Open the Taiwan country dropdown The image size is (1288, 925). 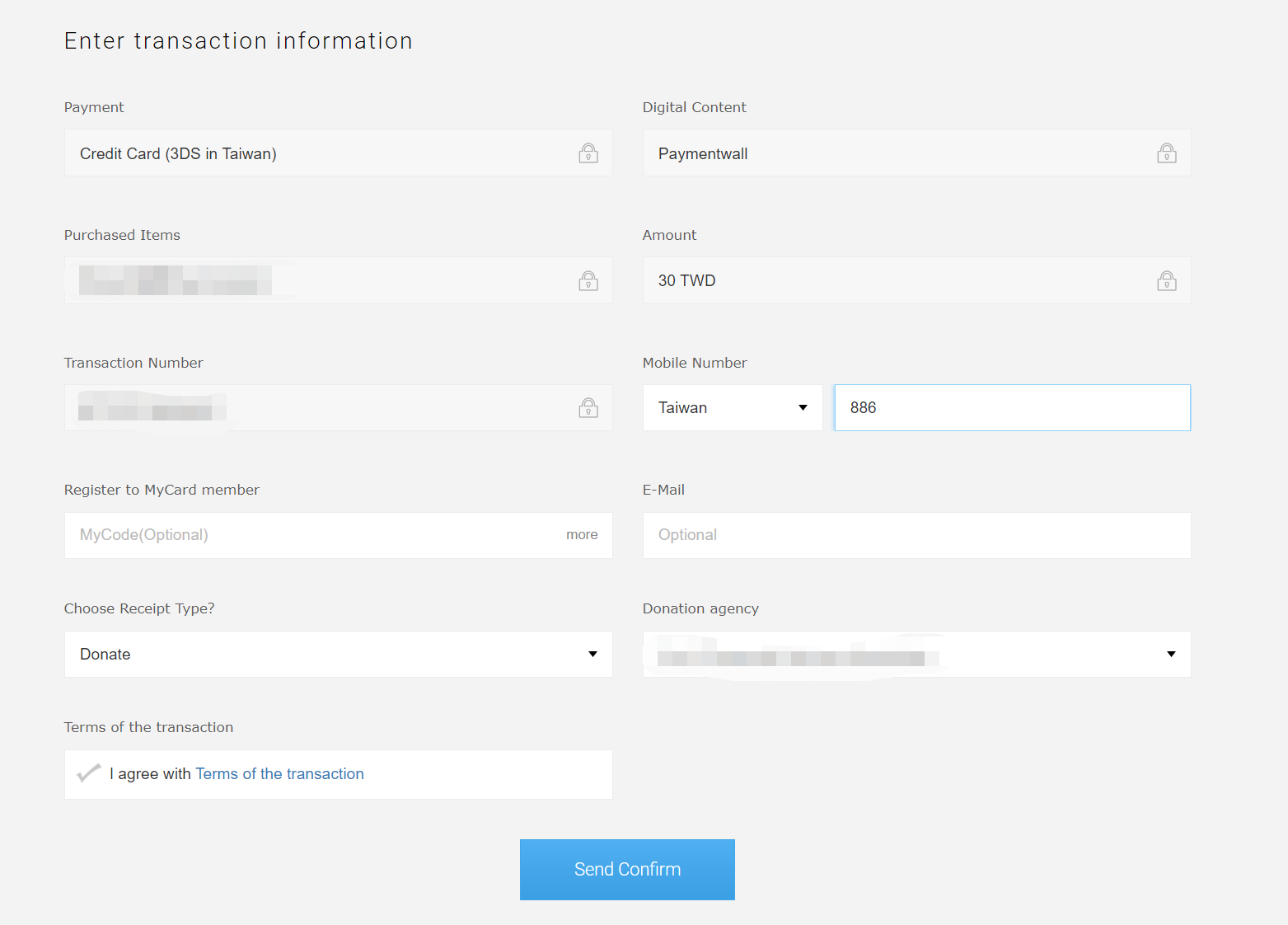tap(732, 408)
